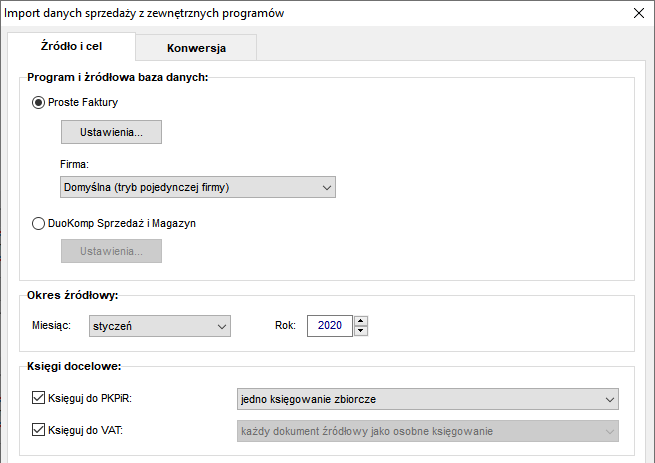This screenshot has height=463, width=655.
Task: Click the disabled Ustawienia button under DuoKomp
Action: pos(111,251)
